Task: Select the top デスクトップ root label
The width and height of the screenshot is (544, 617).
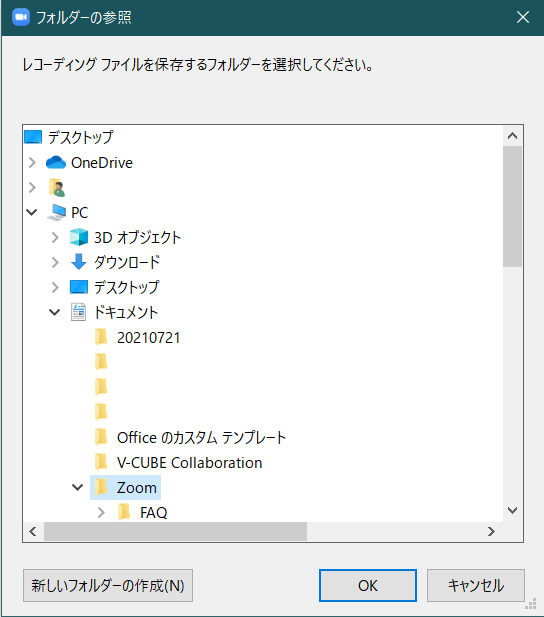Action: pyautogui.click(x=81, y=138)
